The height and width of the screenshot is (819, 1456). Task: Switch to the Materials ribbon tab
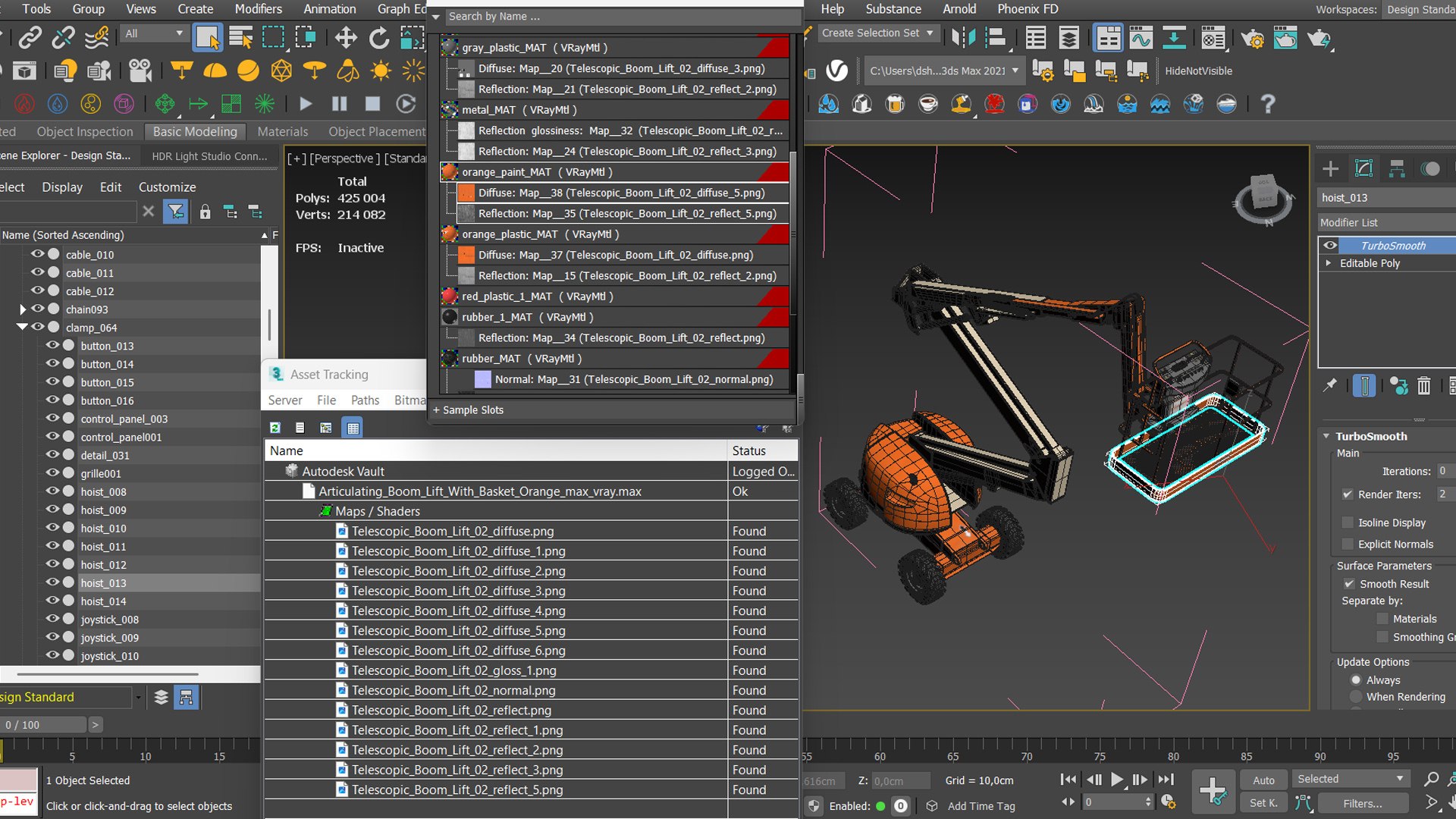[x=282, y=131]
